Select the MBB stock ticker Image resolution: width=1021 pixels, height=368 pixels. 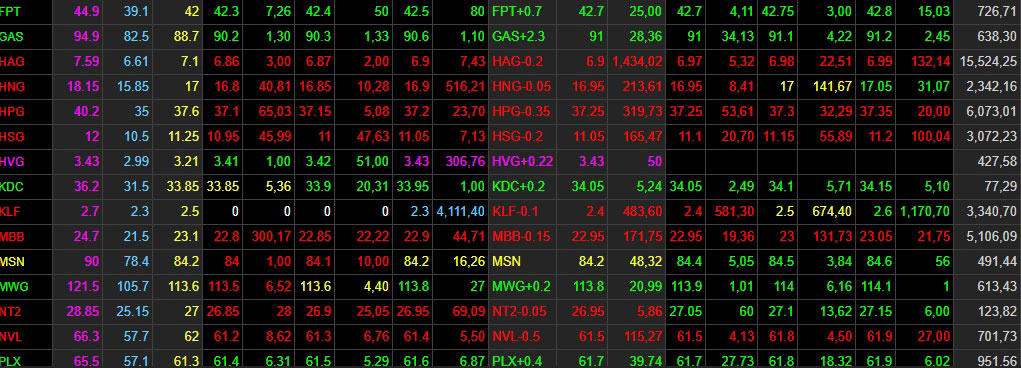pyautogui.click(x=12, y=236)
